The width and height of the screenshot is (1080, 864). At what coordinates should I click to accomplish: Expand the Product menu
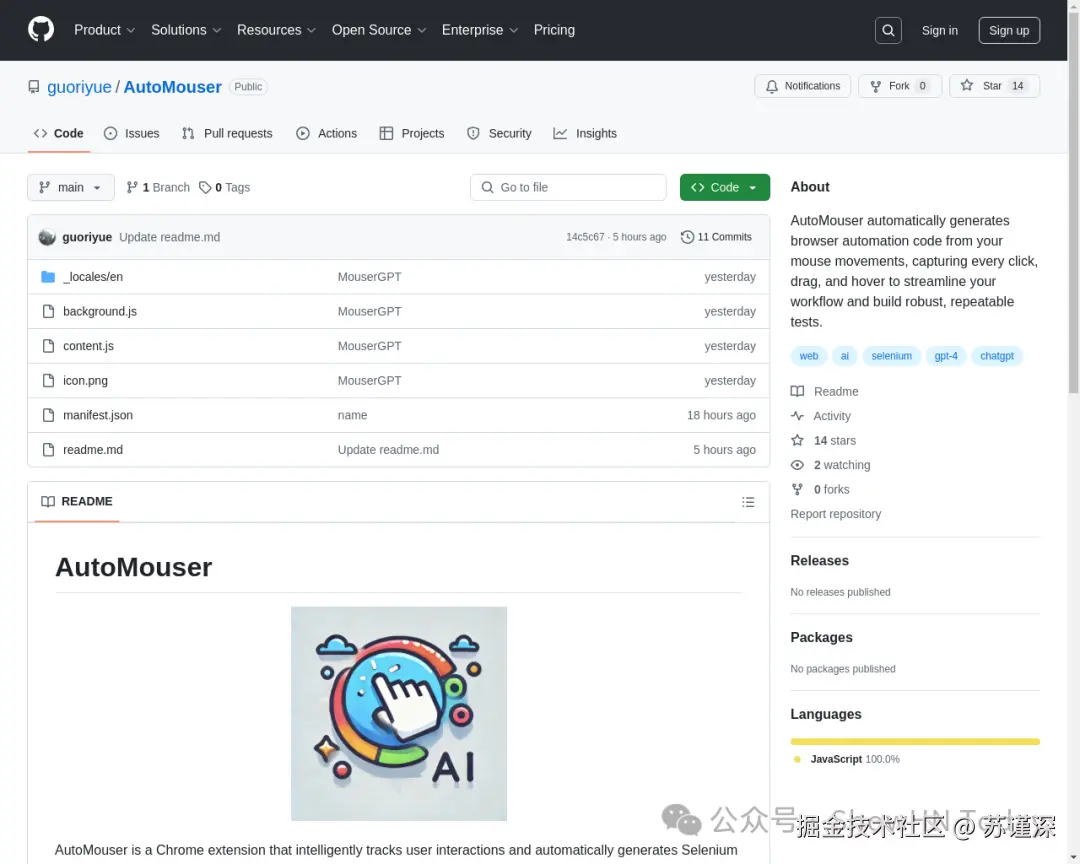coord(104,30)
